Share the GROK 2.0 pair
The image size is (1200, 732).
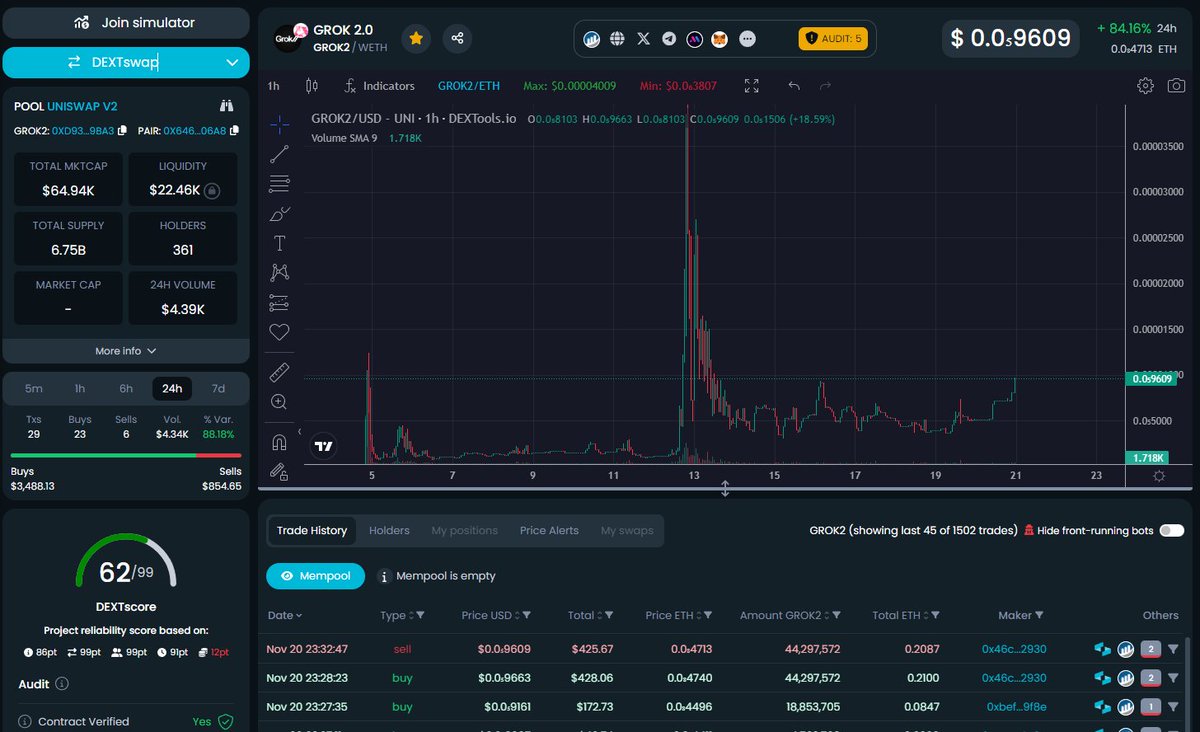click(x=457, y=38)
